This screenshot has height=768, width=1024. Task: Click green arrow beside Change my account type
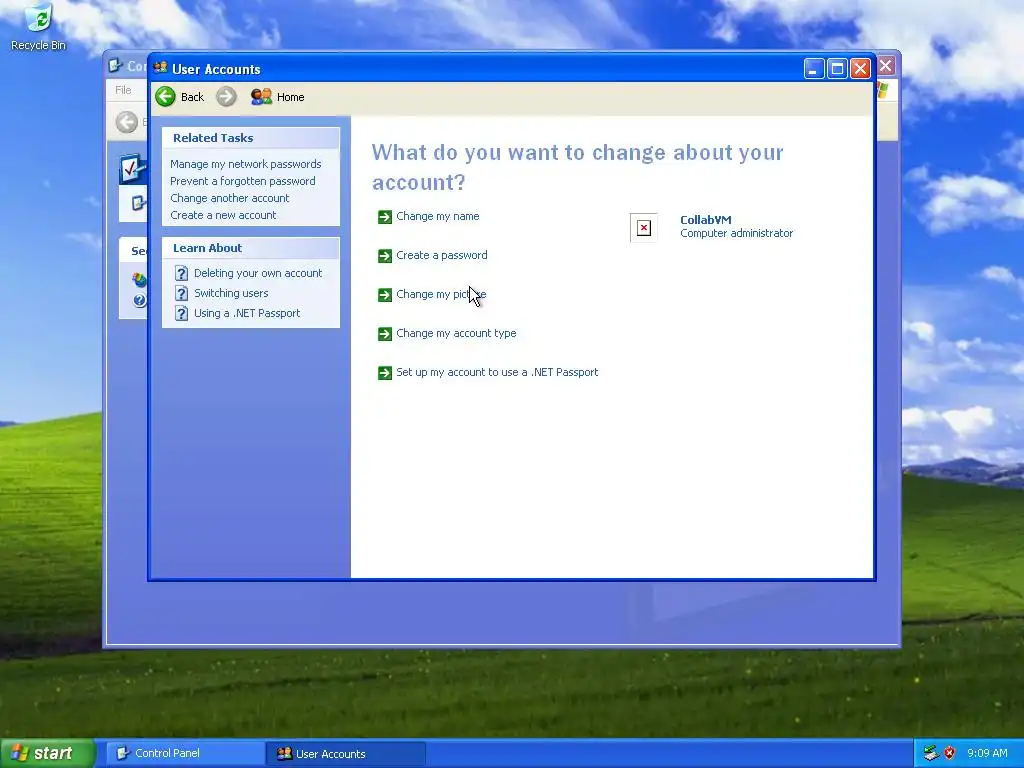(385, 334)
